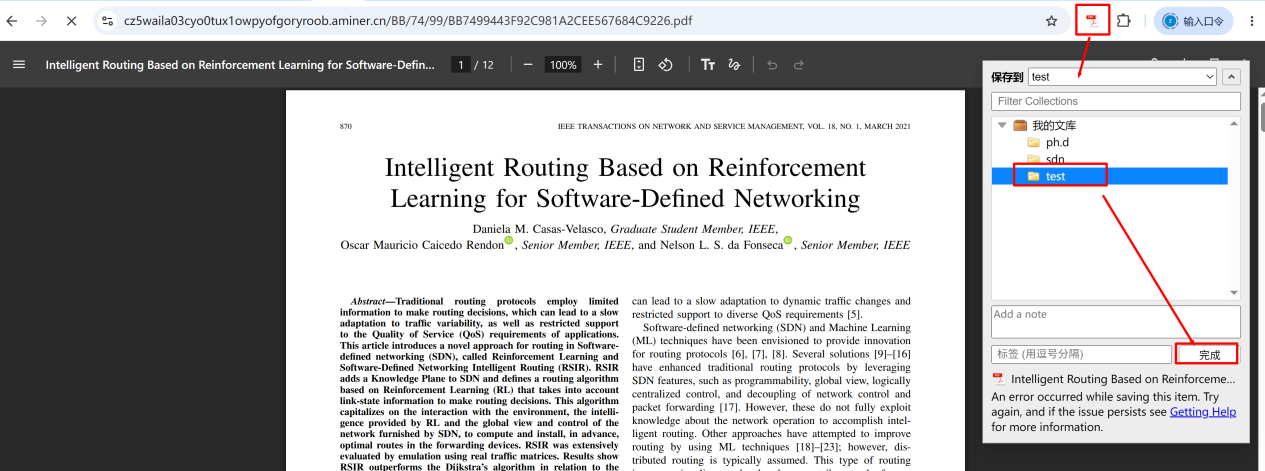Open the browser Extensions puzzle menu
Image resolution: width=1265 pixels, height=471 pixels.
tap(1123, 21)
